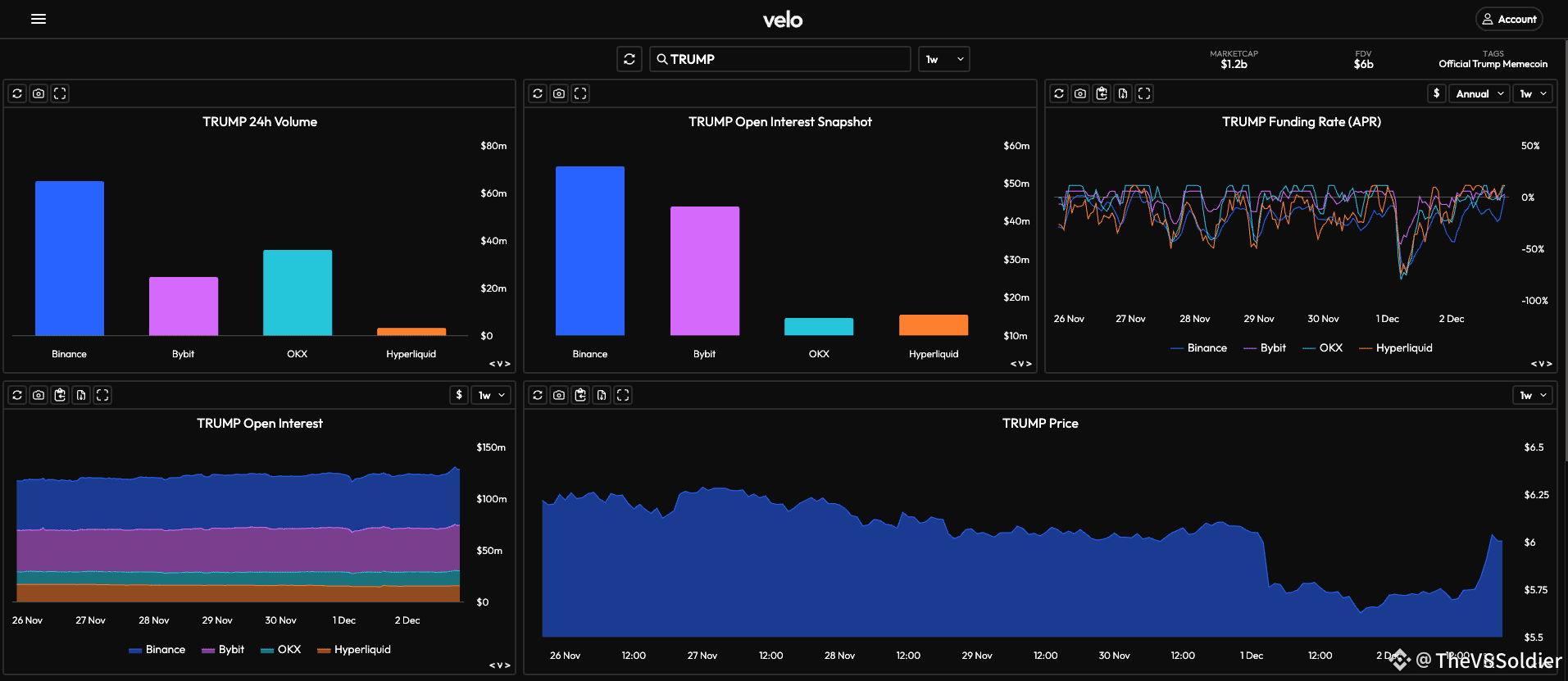This screenshot has height=681, width=1568.
Task: Refresh the TRUMP Funding Rate panel
Action: point(1059,93)
